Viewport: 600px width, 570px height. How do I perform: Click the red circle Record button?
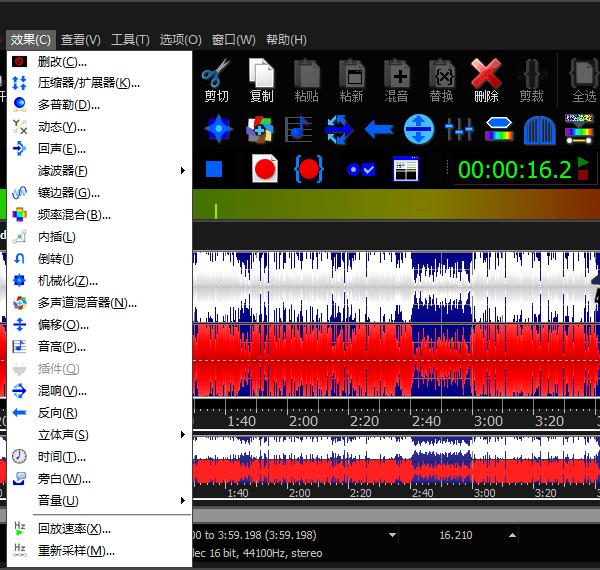(264, 169)
